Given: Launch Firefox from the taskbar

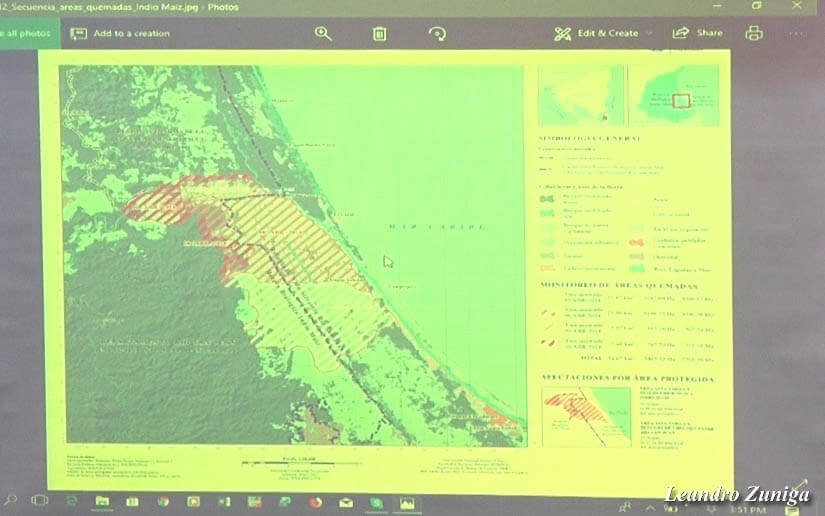Looking at the screenshot, I should pos(315,502).
